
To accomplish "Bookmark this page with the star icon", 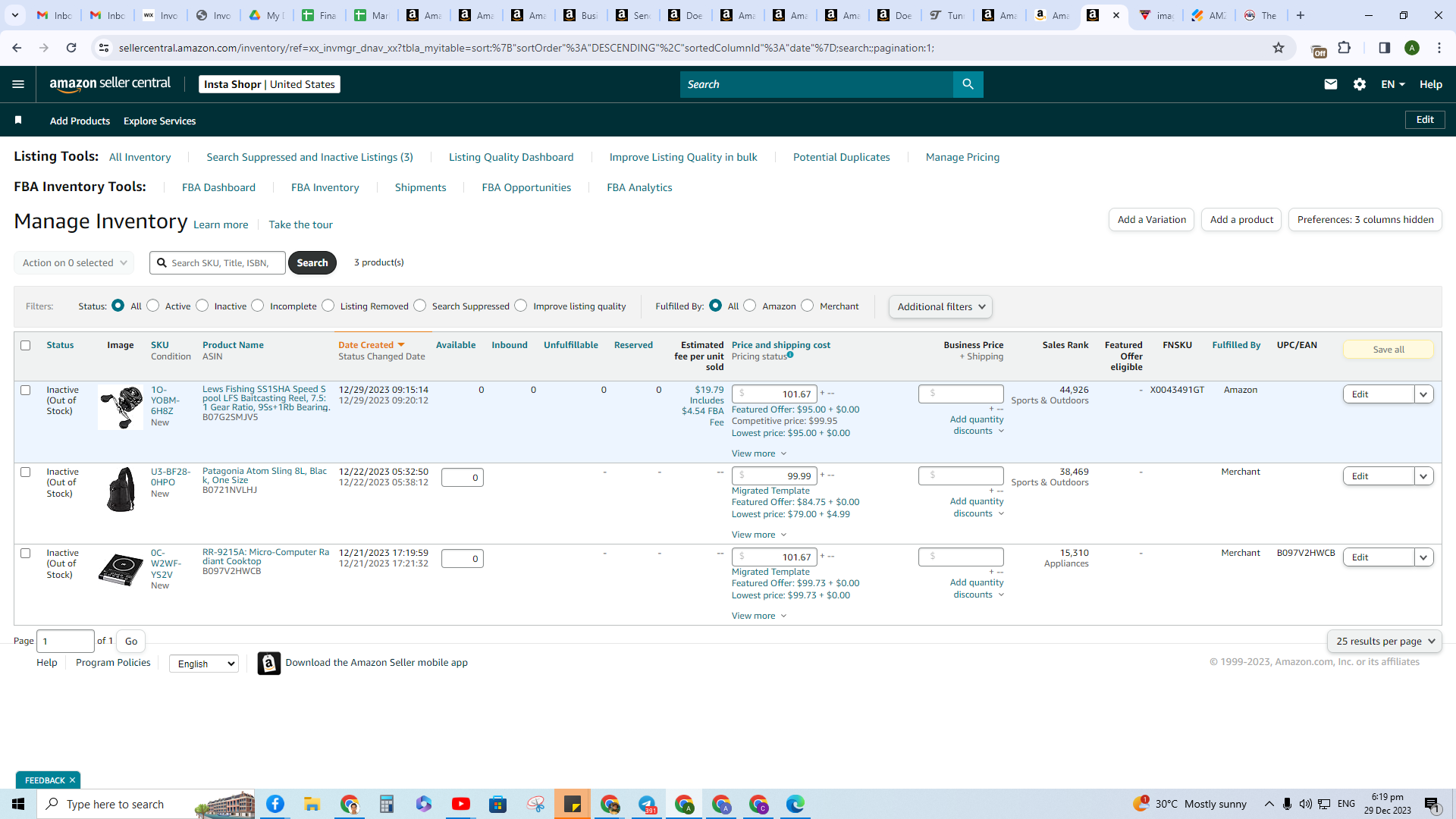I will 1279,48.
